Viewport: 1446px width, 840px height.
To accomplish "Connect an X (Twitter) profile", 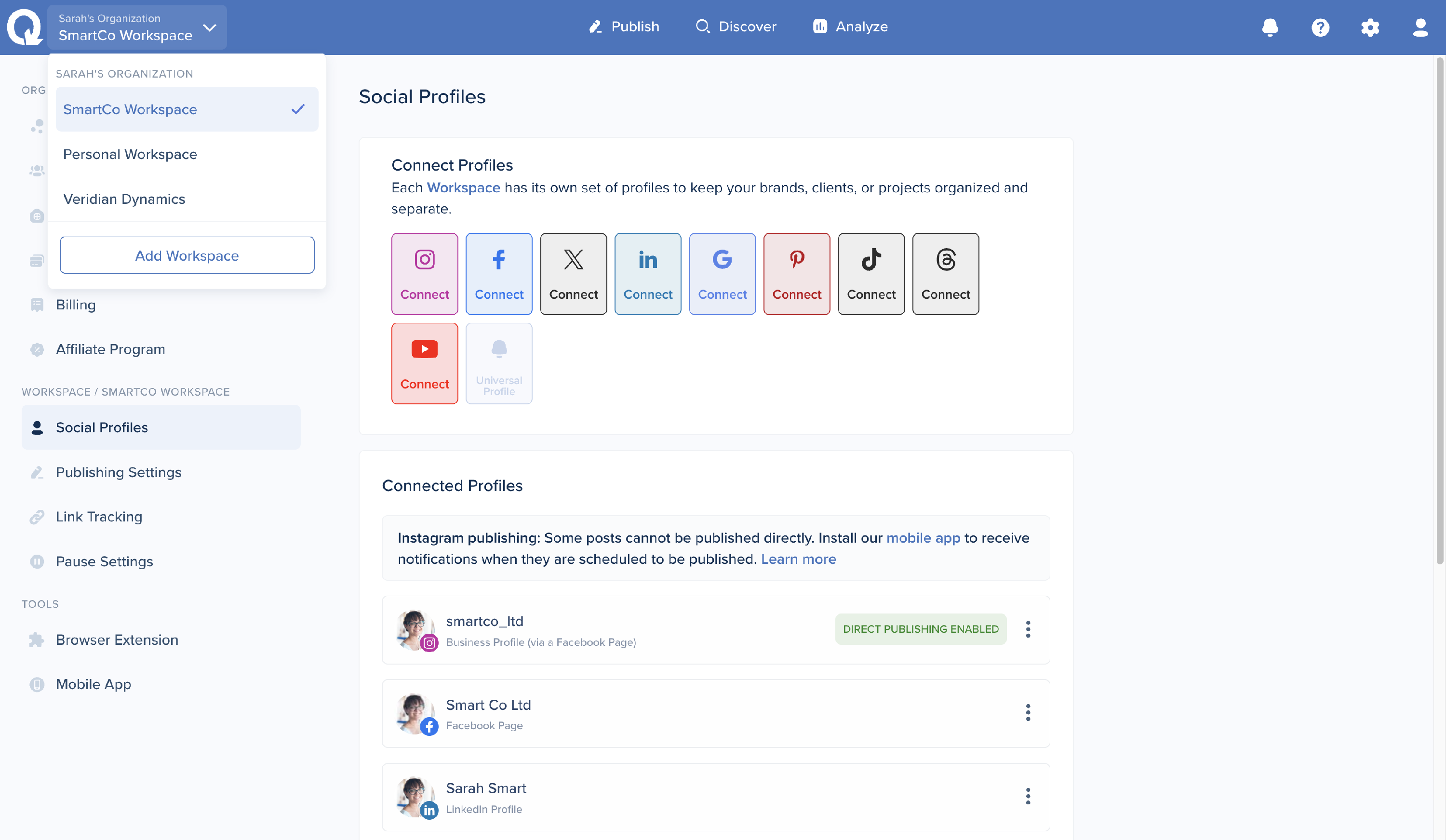I will (573, 274).
